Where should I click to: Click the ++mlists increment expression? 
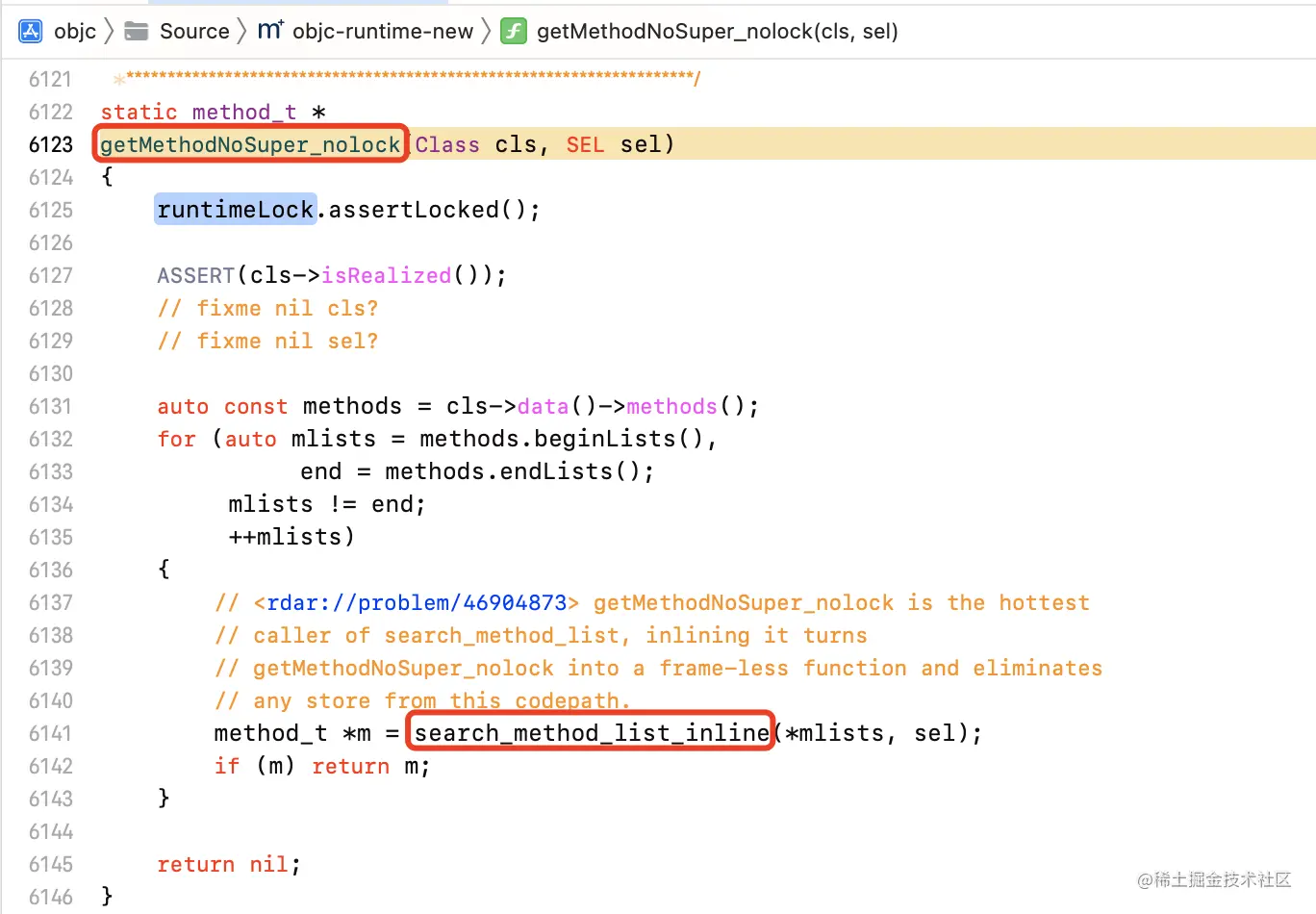(x=291, y=538)
